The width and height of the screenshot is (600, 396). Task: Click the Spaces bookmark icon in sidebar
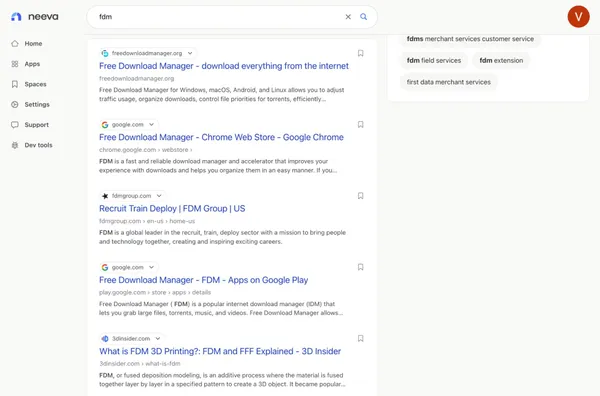pyautogui.click(x=15, y=84)
